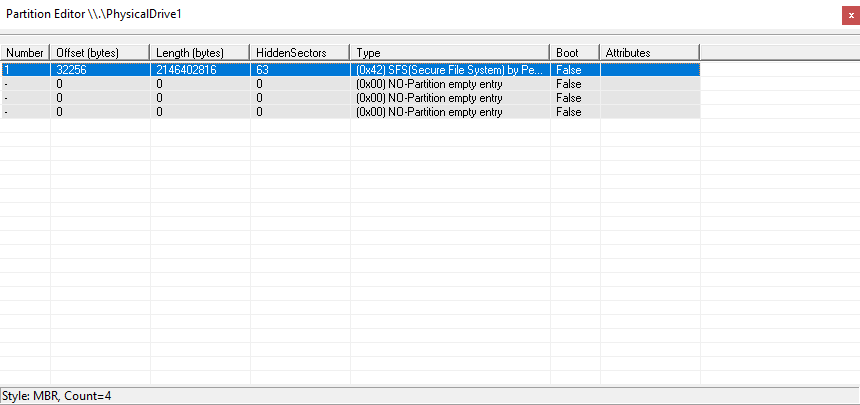Select the (0x42) SFS Secure File System entry

pos(450,70)
